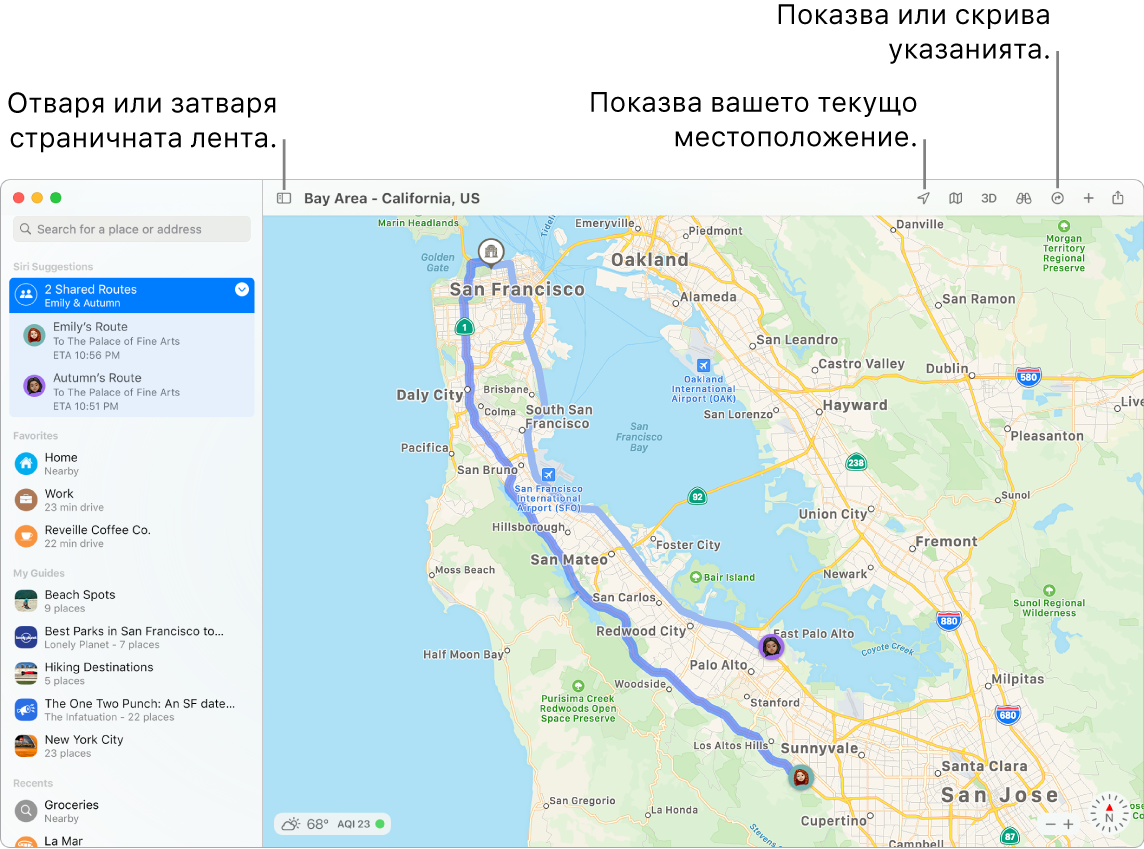Open Look Around with the binoculars icon
The image size is (1144, 849).
pyautogui.click(x=1022, y=198)
